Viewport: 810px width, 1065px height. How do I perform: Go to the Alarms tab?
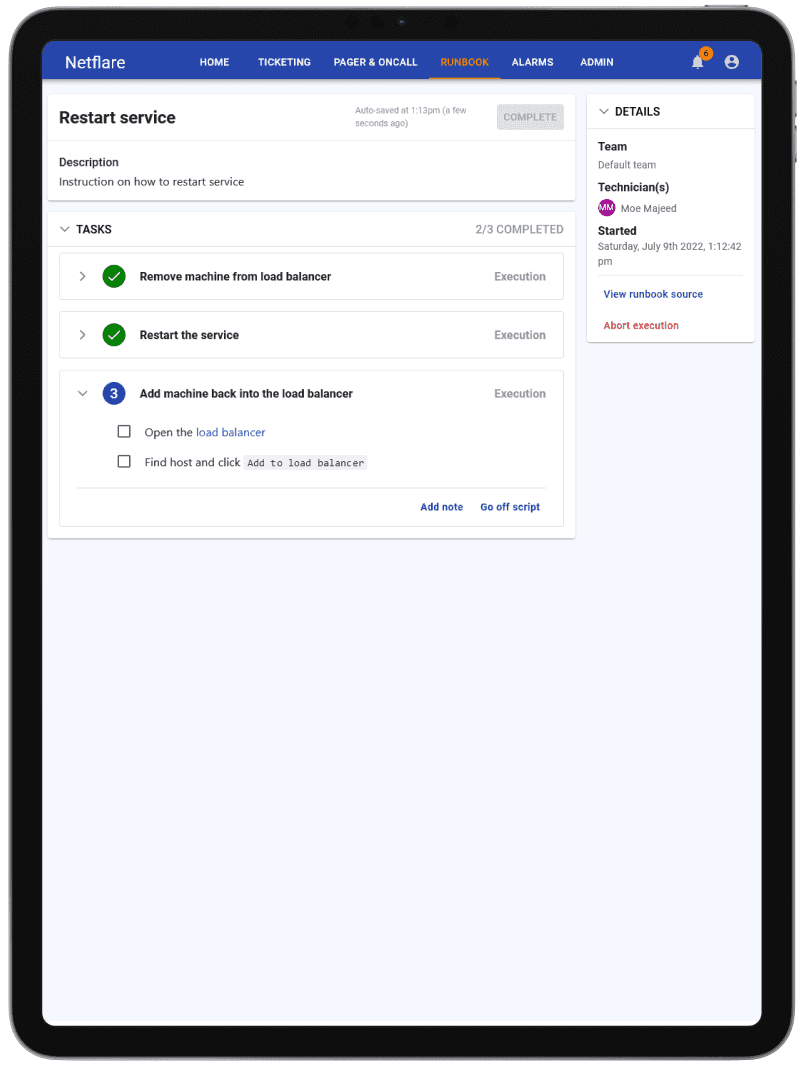(x=532, y=62)
